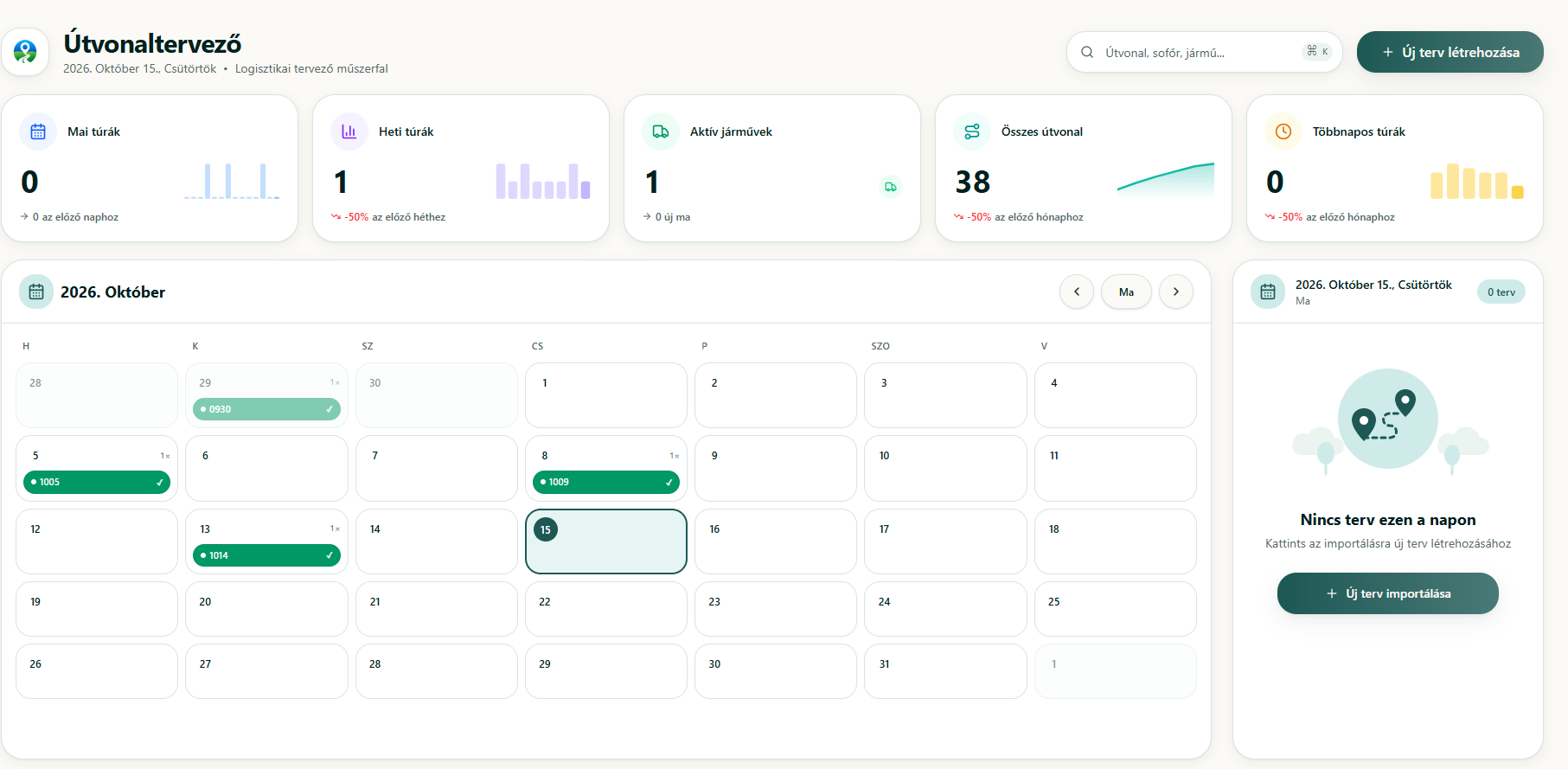Click the calendar icon beside 2026. Október
This screenshot has height=769, width=1568.
pos(36,292)
